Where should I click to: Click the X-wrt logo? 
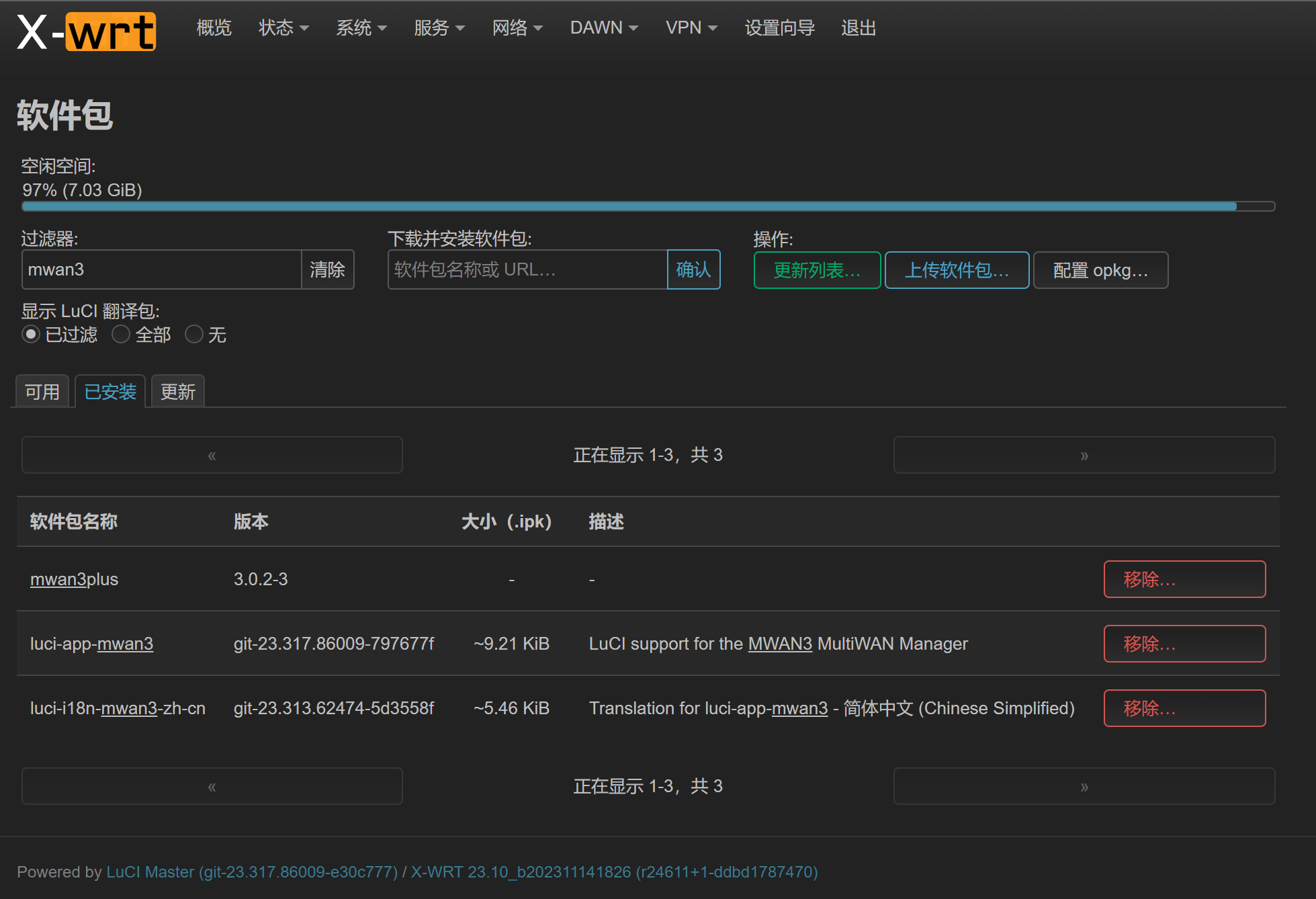(x=85, y=30)
